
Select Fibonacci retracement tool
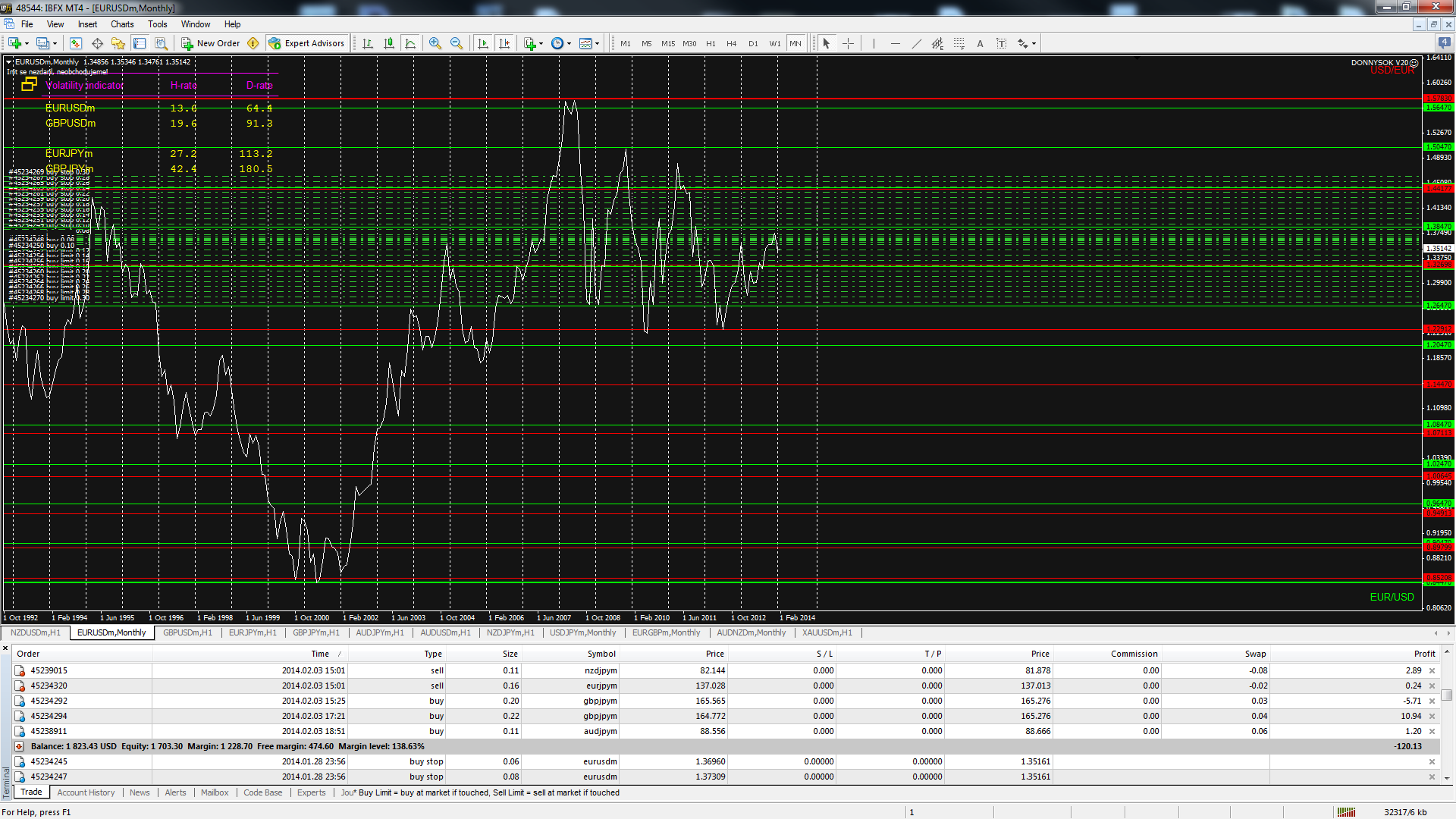pyautogui.click(x=959, y=43)
